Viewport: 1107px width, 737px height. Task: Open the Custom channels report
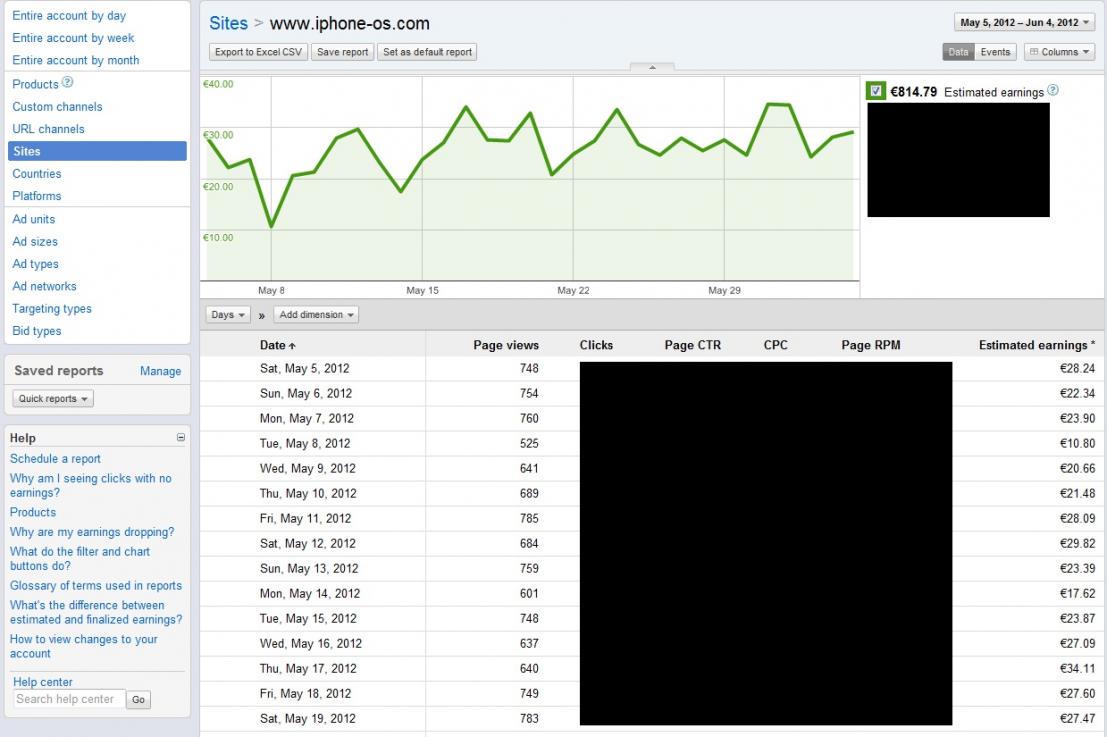click(57, 107)
